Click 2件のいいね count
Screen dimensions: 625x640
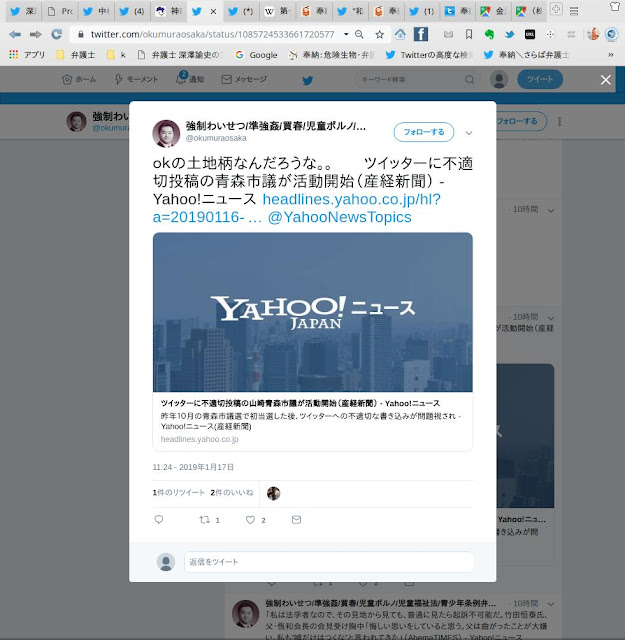(x=231, y=493)
